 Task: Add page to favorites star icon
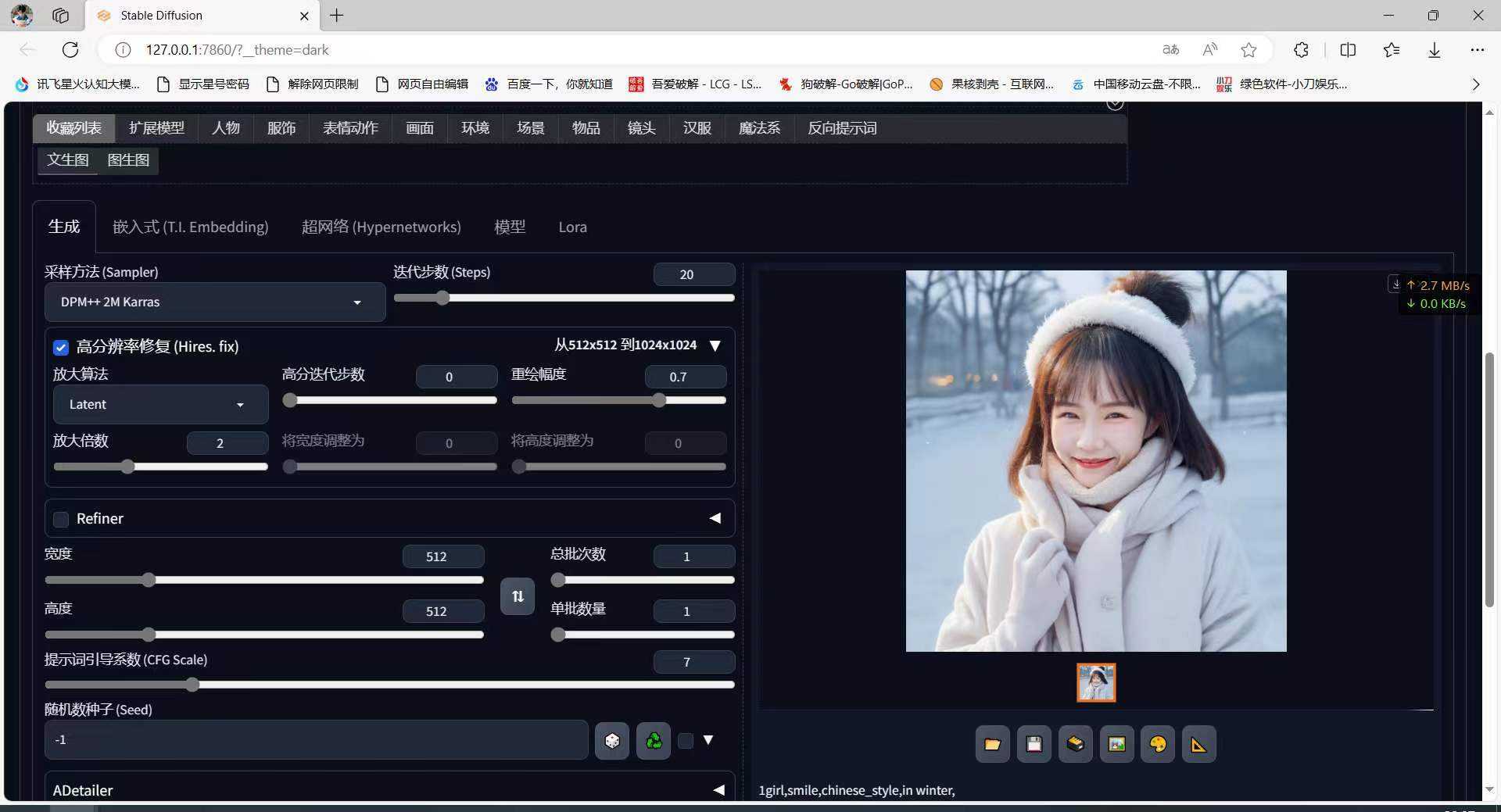[1248, 50]
